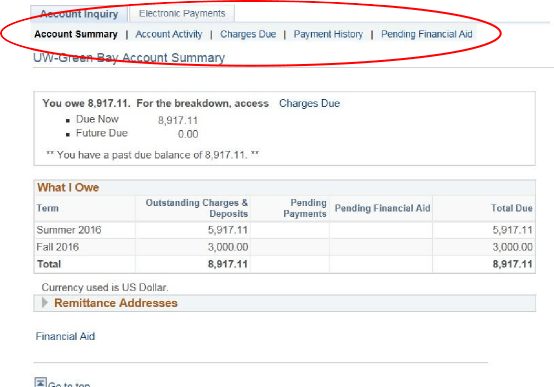Click the You owe 8,917.11 message
This screenshot has height=387, width=554.
click(x=155, y=103)
